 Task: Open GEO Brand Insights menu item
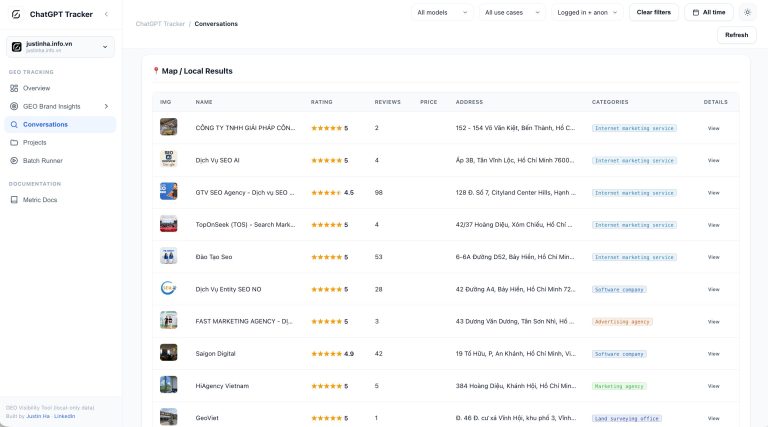[x=51, y=106]
